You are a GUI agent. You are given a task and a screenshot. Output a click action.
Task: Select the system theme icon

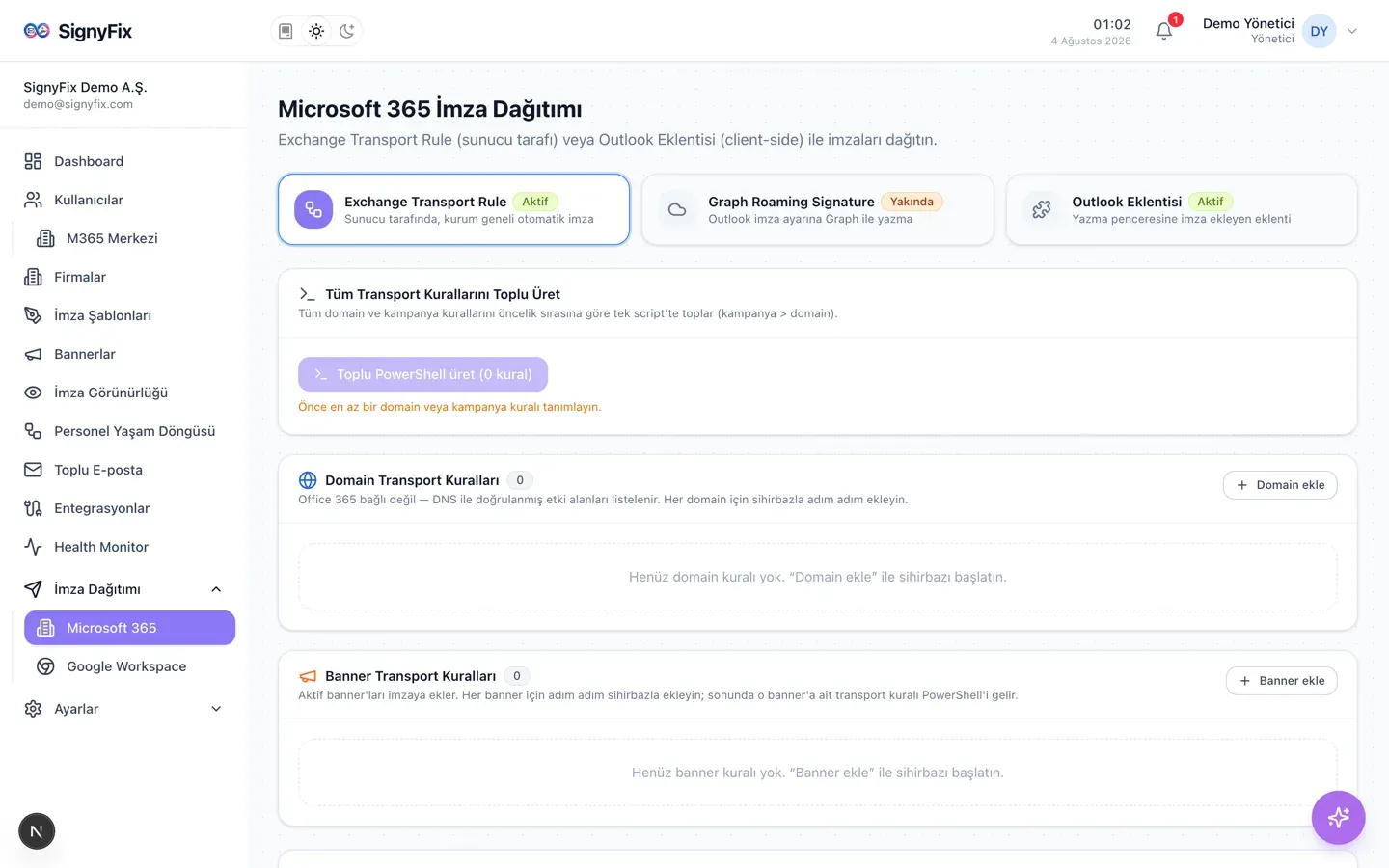tap(286, 31)
